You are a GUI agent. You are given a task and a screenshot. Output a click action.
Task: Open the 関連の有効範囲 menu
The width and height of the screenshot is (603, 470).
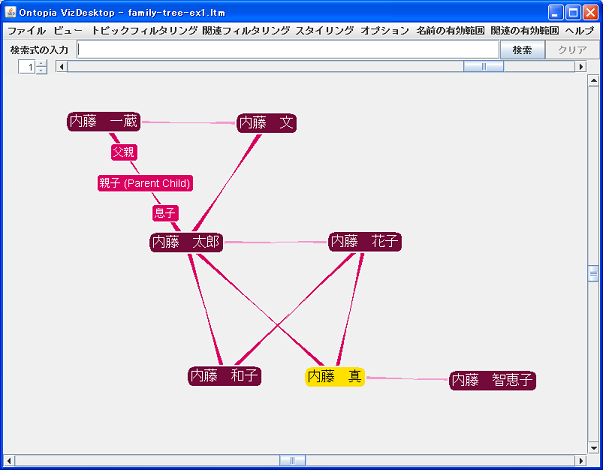click(x=525, y=31)
